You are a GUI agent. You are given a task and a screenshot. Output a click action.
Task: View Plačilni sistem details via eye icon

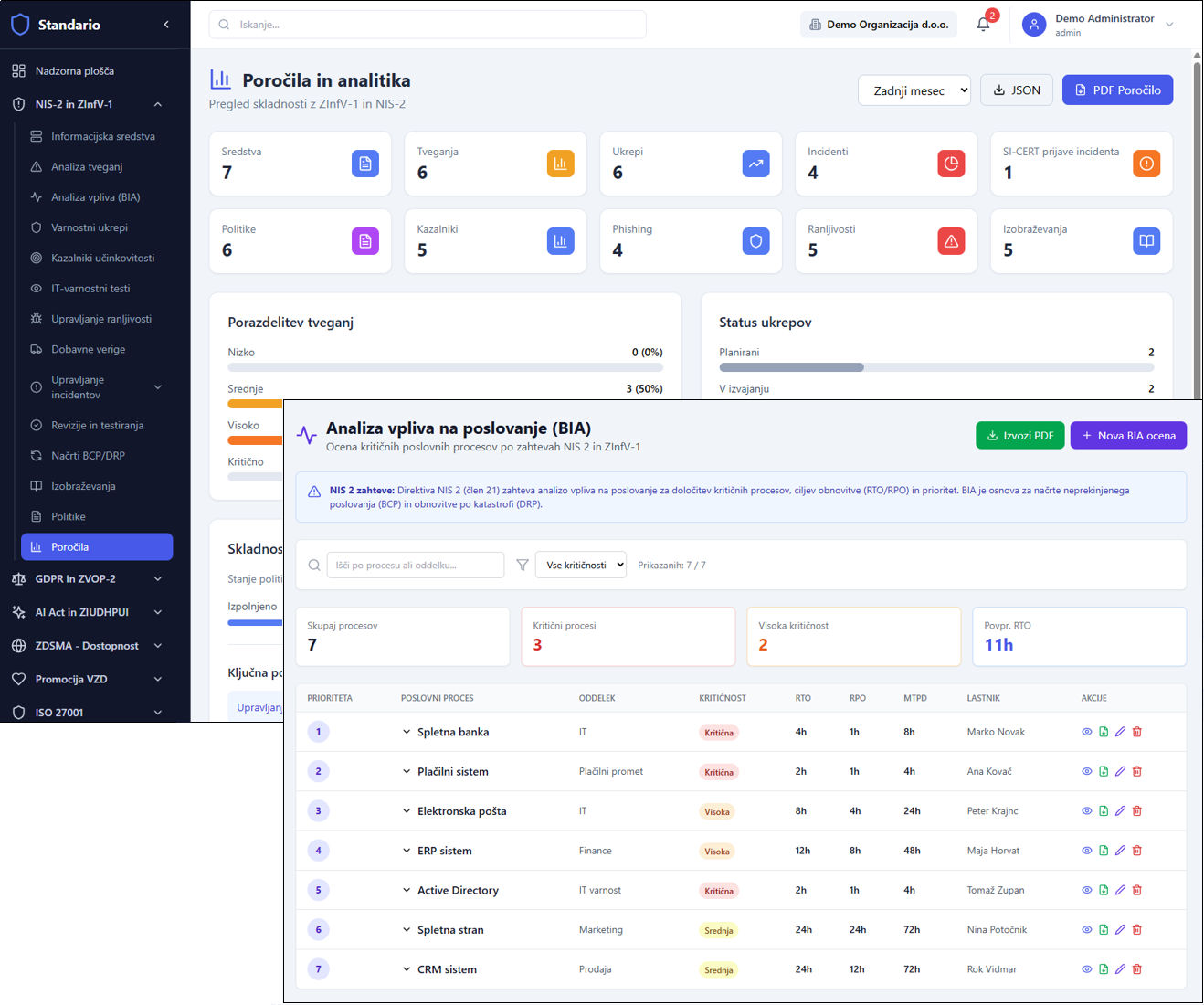point(1087,771)
